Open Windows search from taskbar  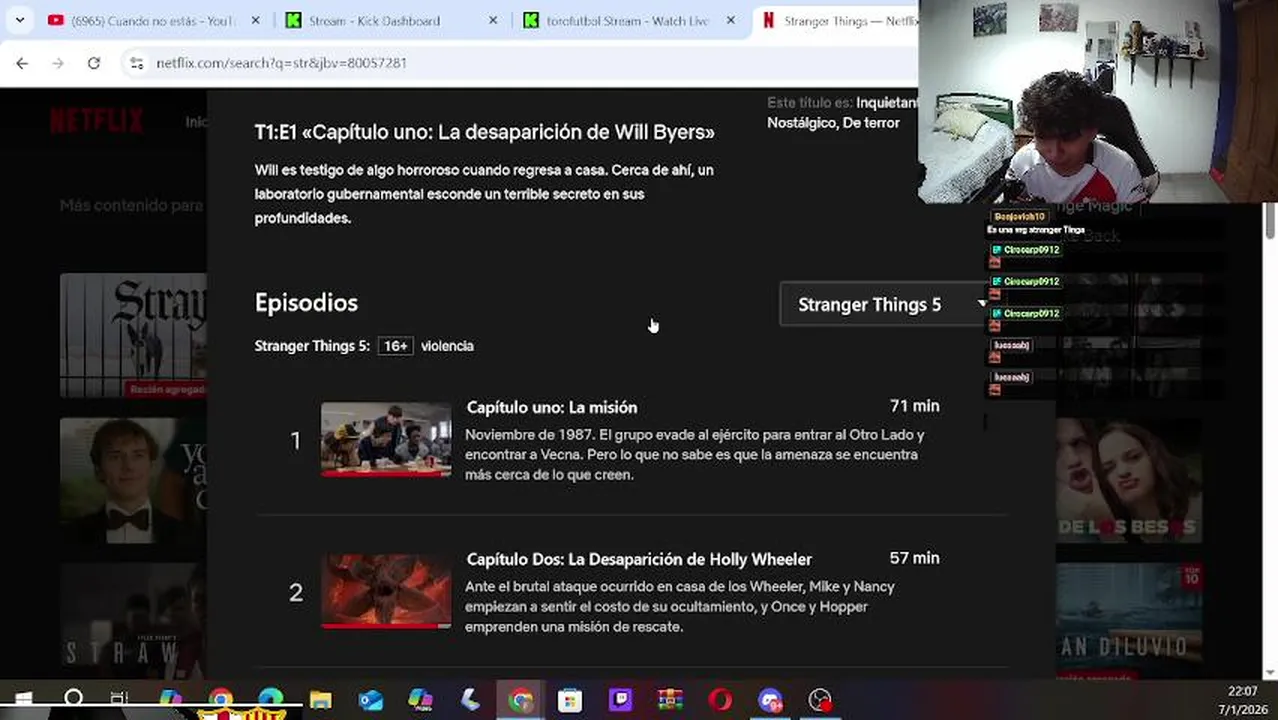coord(73,699)
